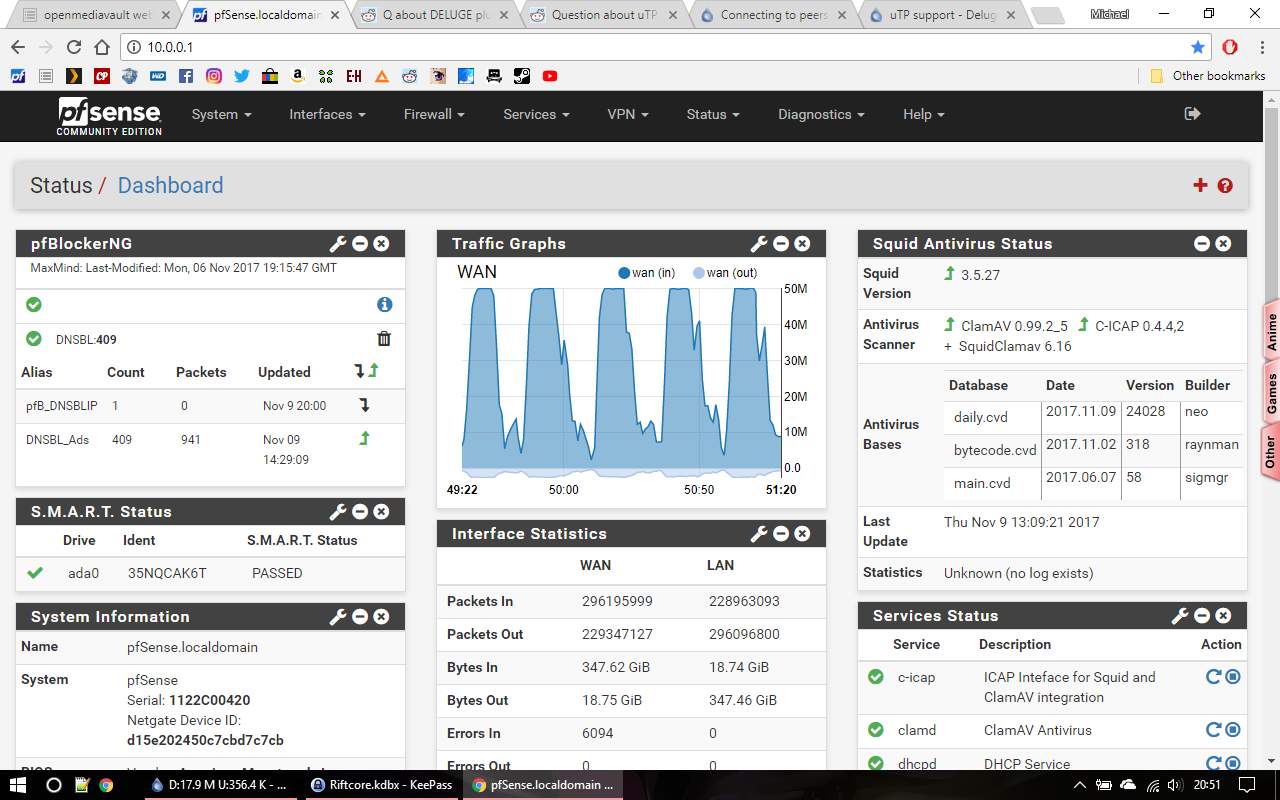Open the Other side tab
This screenshot has width=1280, height=800.
(x=1272, y=451)
